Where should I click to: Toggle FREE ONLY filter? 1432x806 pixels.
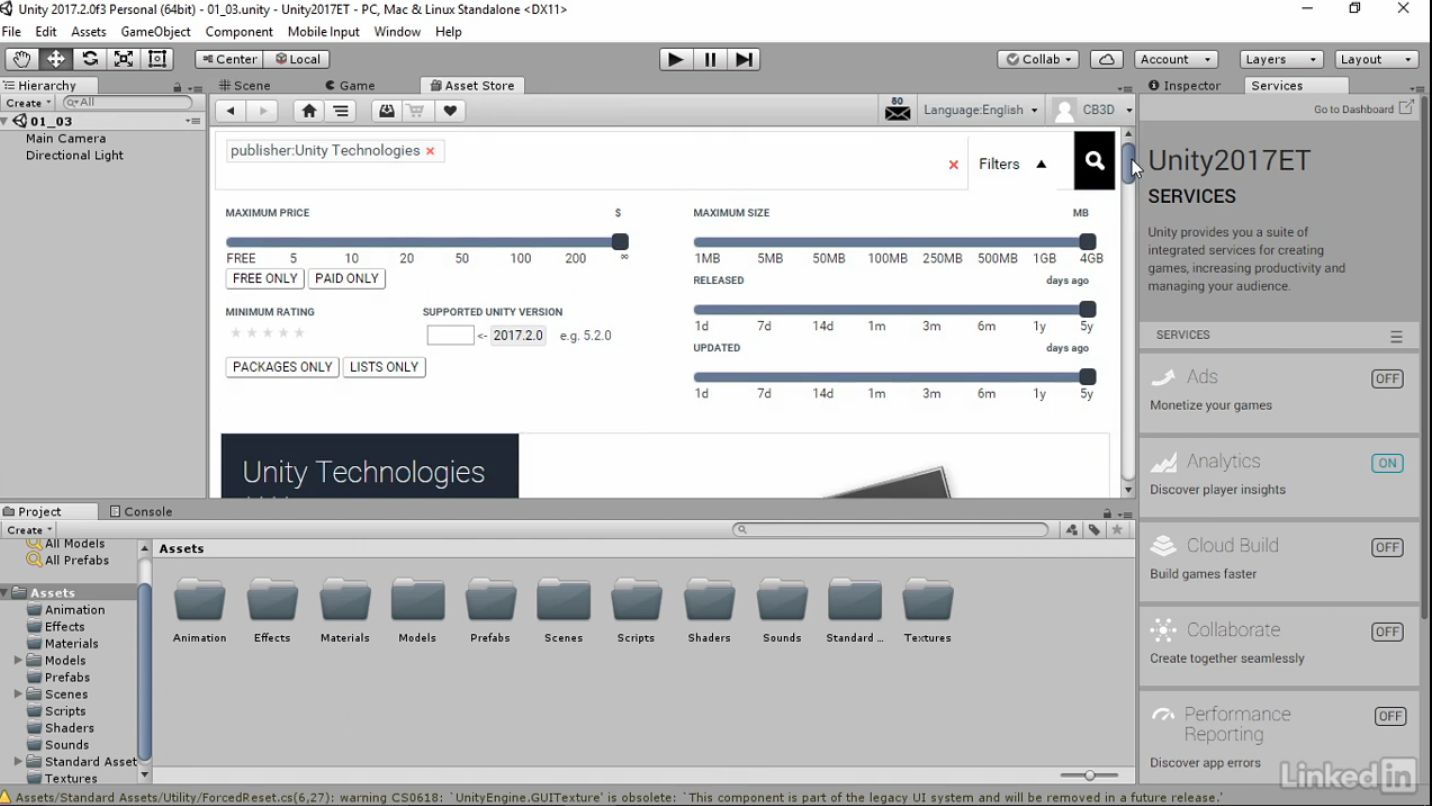[265, 279]
